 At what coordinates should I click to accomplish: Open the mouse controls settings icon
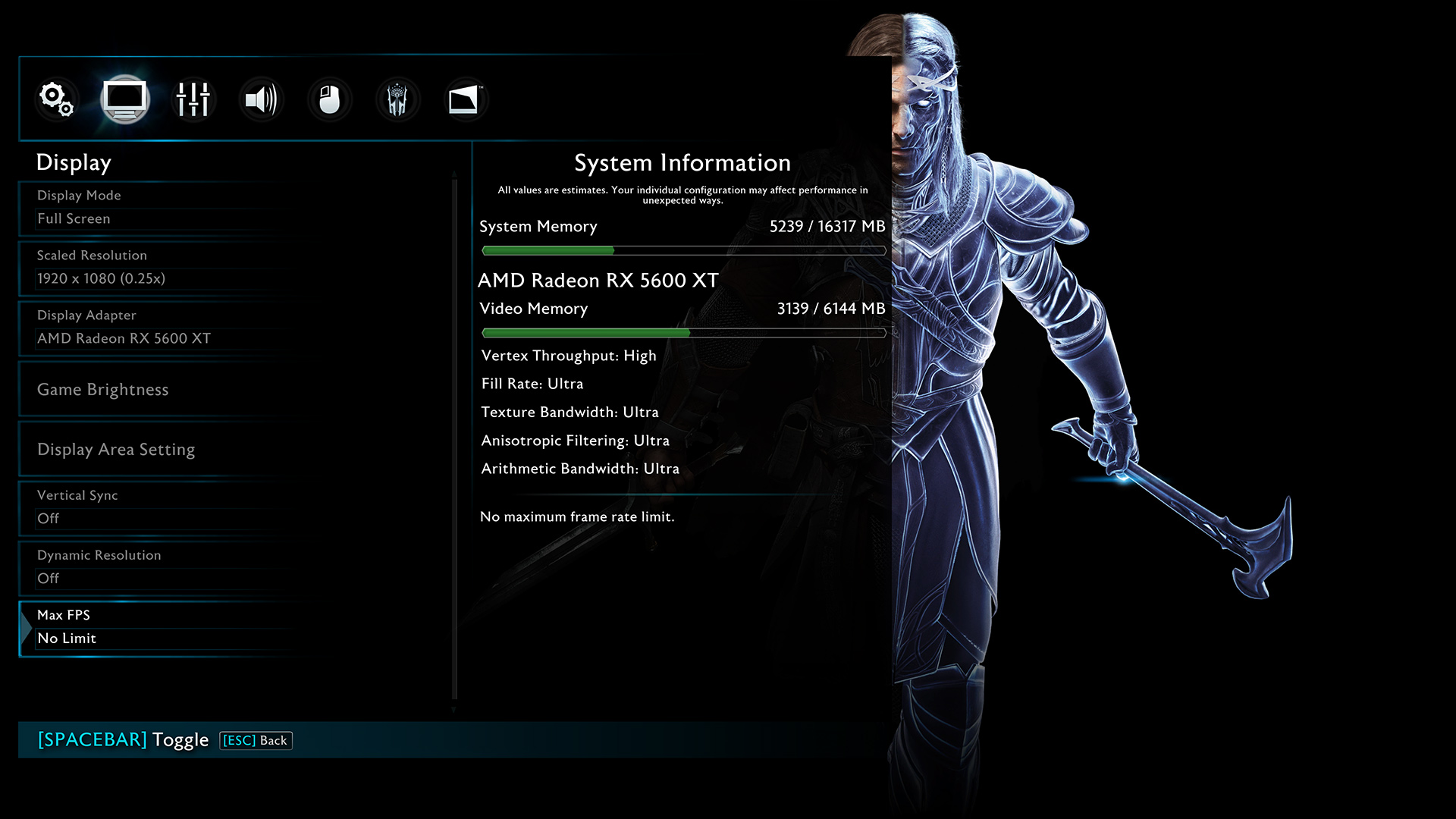tap(329, 99)
